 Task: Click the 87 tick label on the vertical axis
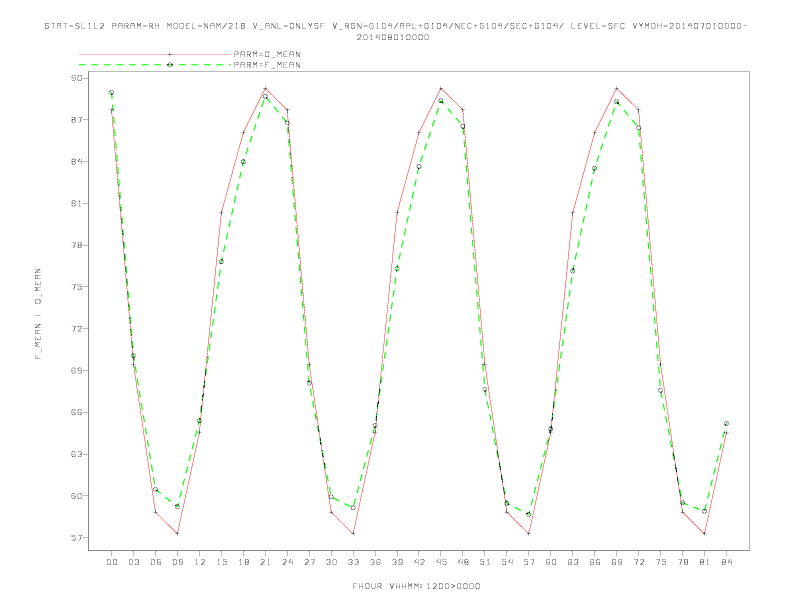coord(76,120)
